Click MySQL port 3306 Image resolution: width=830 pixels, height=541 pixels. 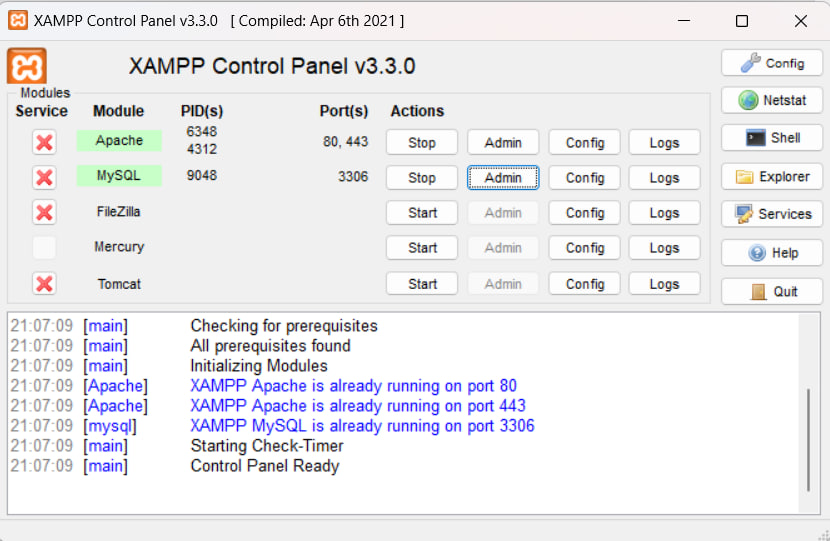click(x=353, y=176)
